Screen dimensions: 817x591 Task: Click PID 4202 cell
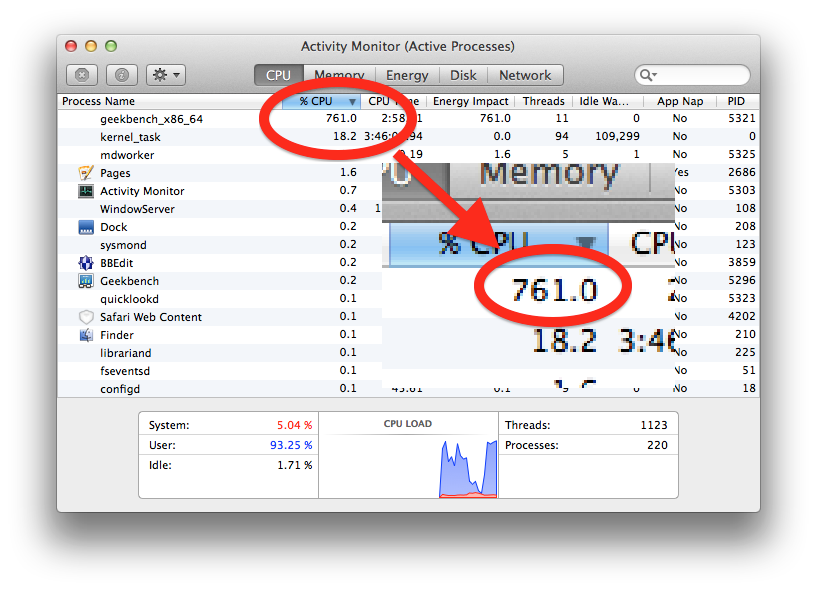[741, 316]
